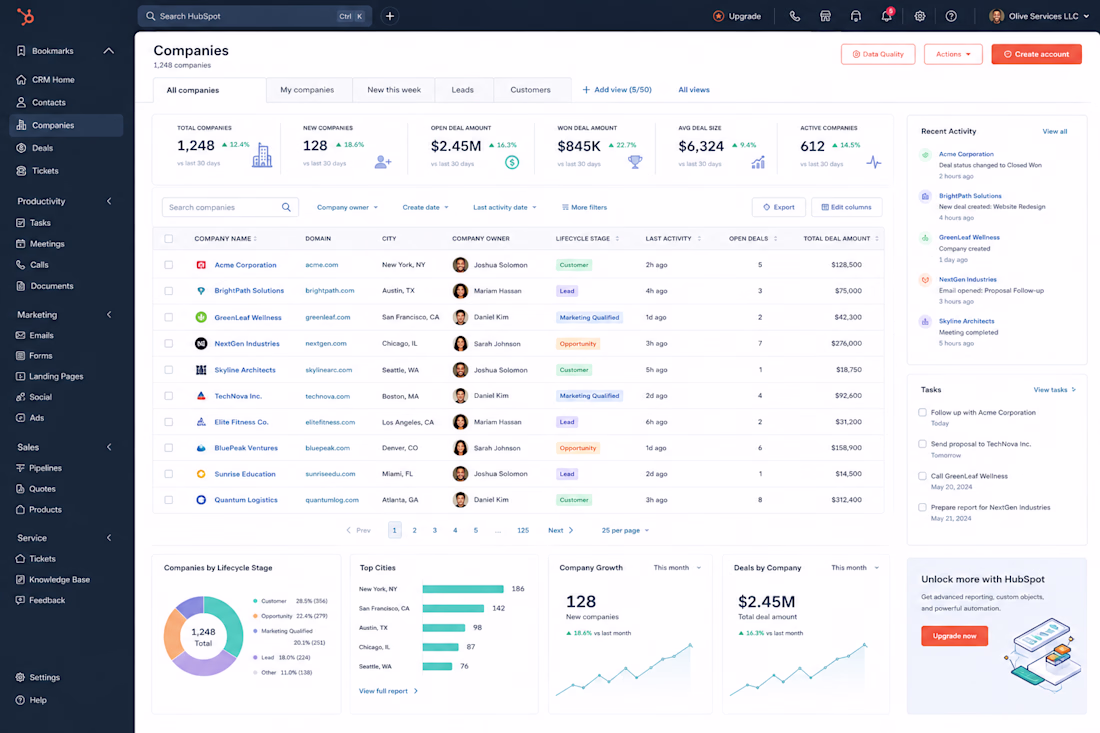
Task: Collapse the Sales section
Action: click(109, 448)
